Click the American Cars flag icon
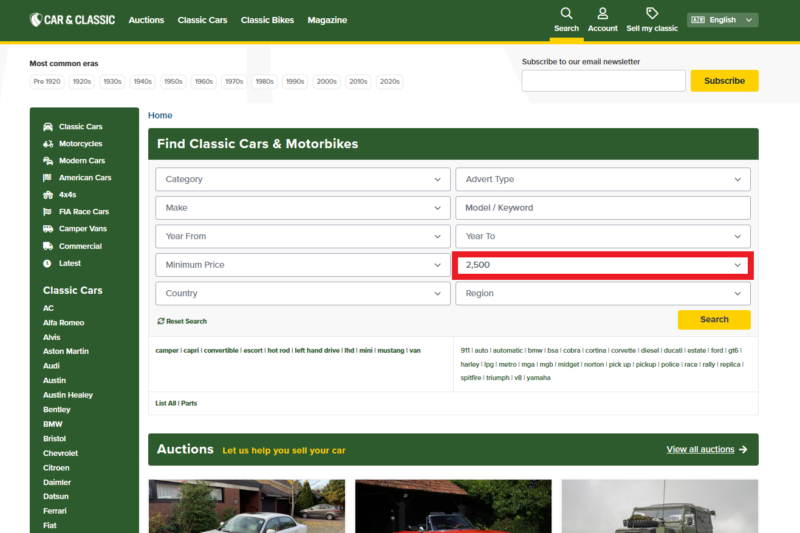 coord(47,177)
